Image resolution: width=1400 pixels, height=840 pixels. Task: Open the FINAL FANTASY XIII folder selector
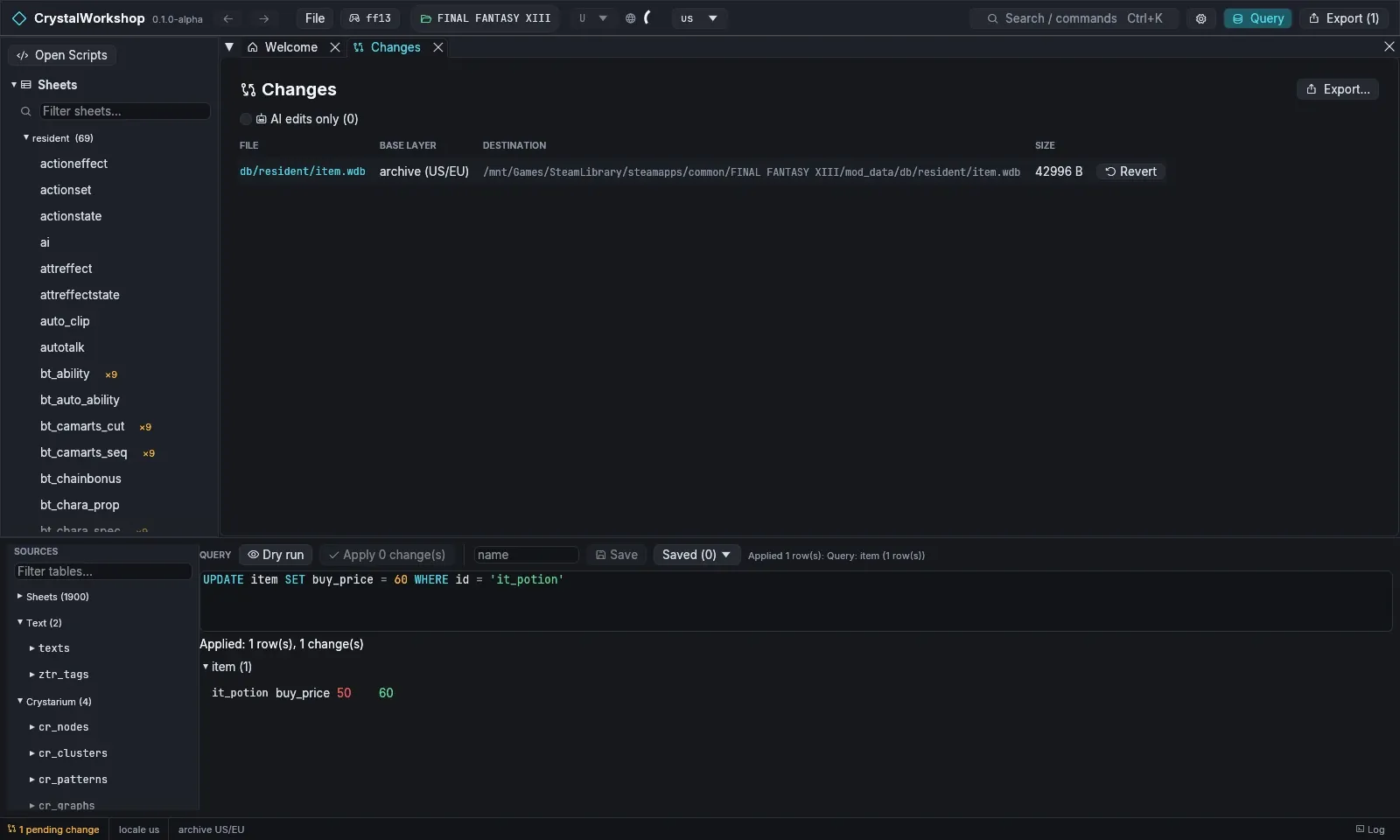[486, 18]
